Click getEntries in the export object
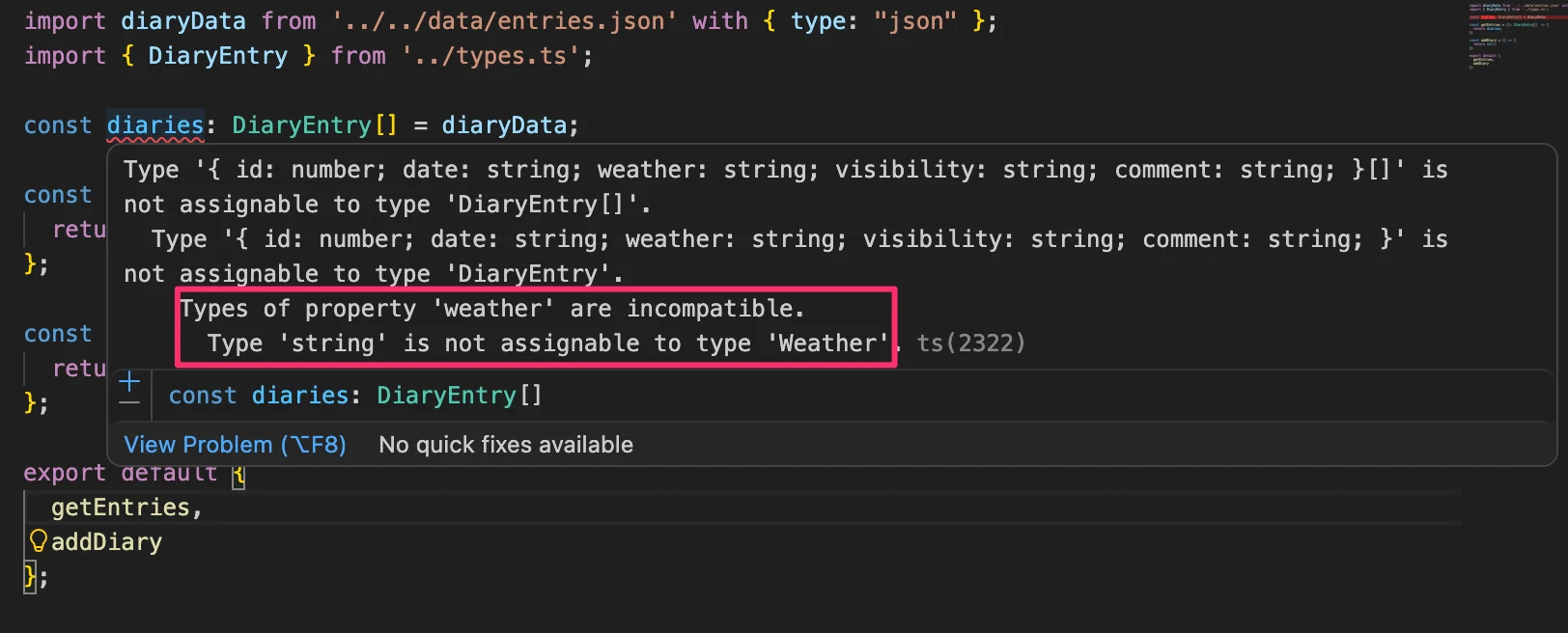Viewport: 1568px width, 633px height. (120, 508)
